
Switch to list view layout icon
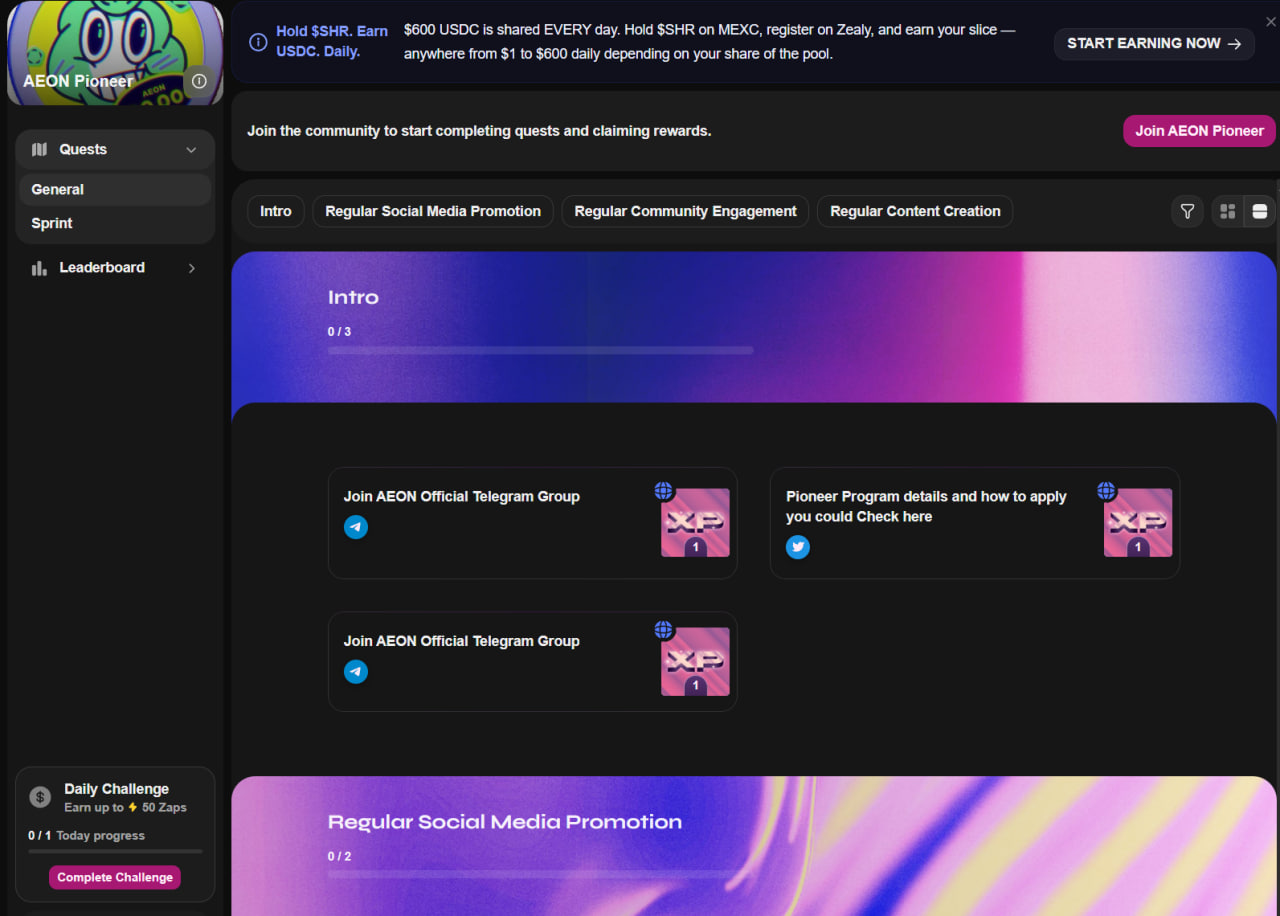1260,211
